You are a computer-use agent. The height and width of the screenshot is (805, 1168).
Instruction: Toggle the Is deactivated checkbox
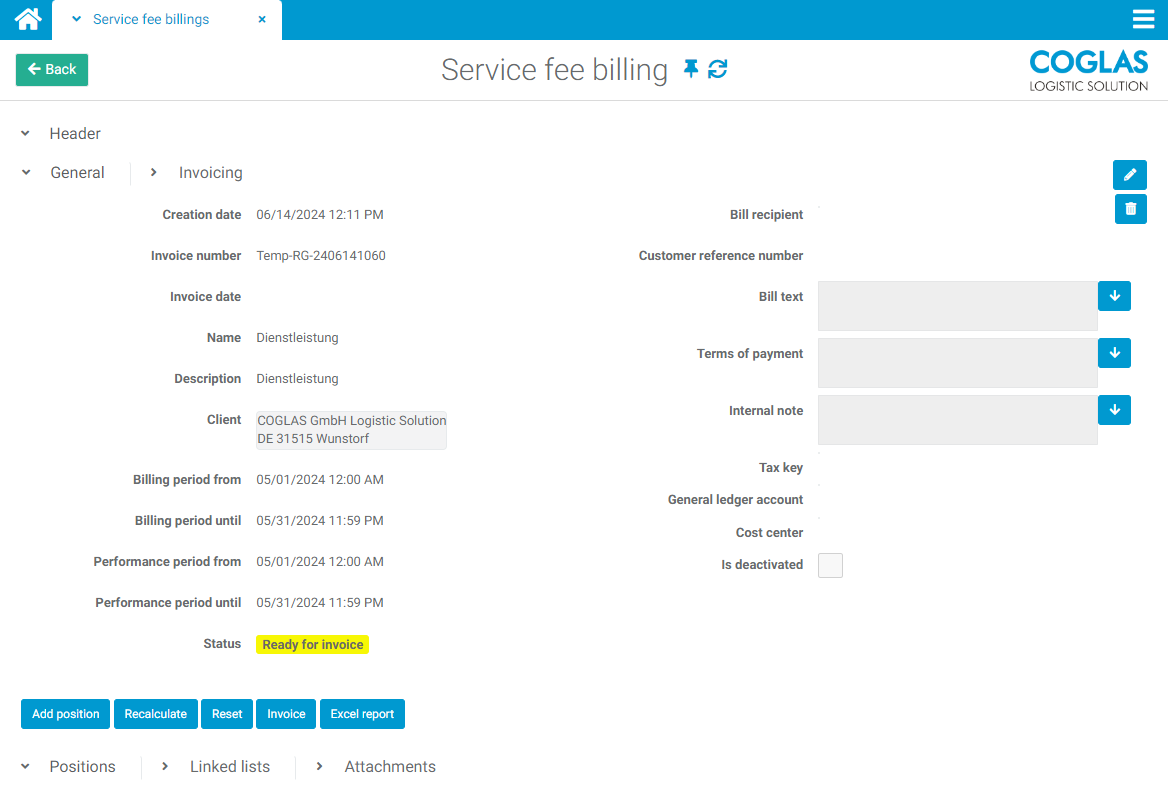point(830,566)
